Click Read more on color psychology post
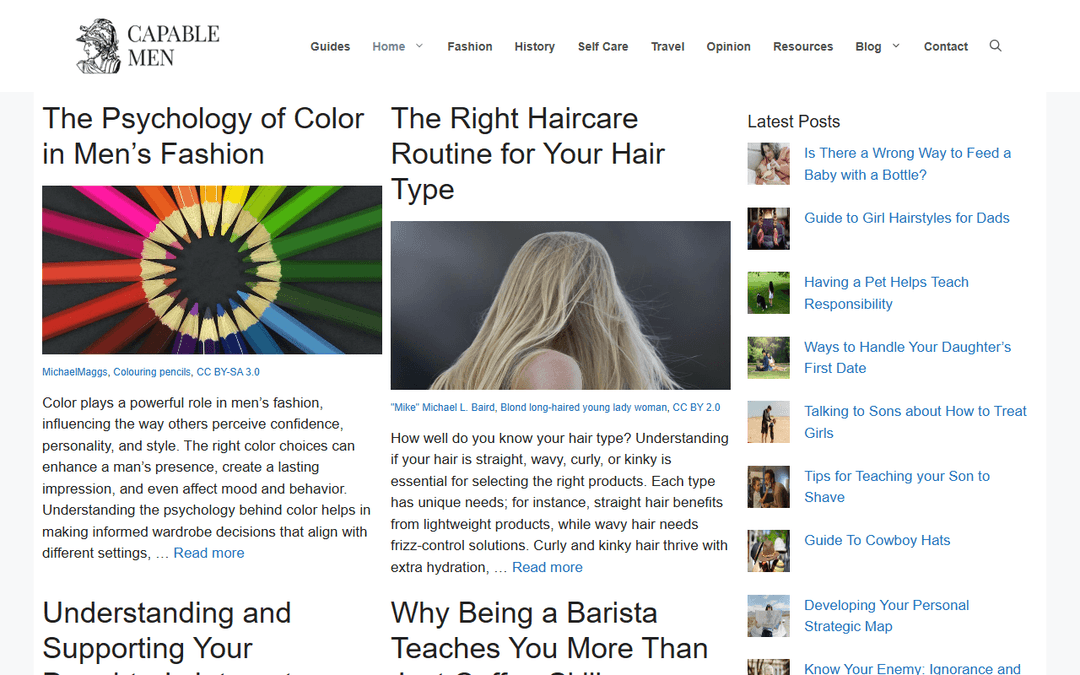This screenshot has width=1080, height=675. [209, 553]
